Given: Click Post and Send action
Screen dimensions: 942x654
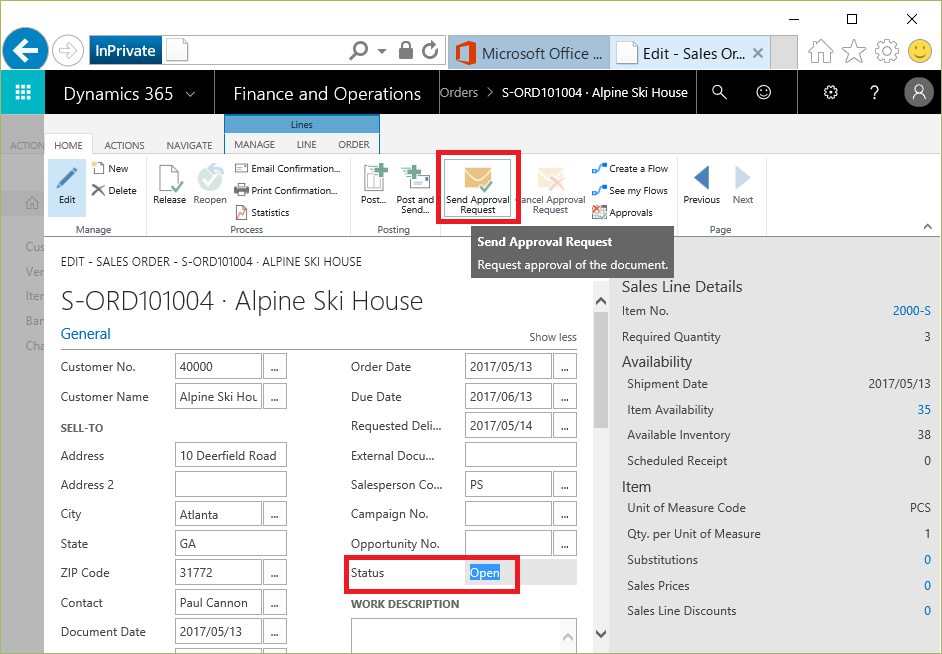Looking at the screenshot, I should 415,189.
